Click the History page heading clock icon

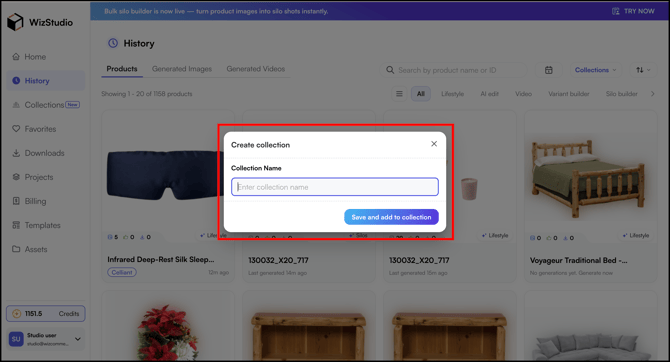click(113, 43)
